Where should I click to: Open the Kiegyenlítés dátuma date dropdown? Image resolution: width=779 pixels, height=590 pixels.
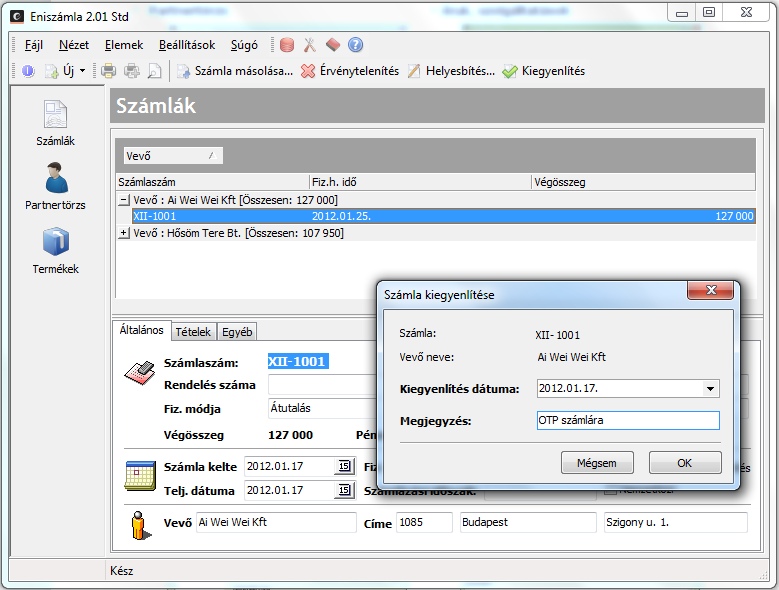710,389
